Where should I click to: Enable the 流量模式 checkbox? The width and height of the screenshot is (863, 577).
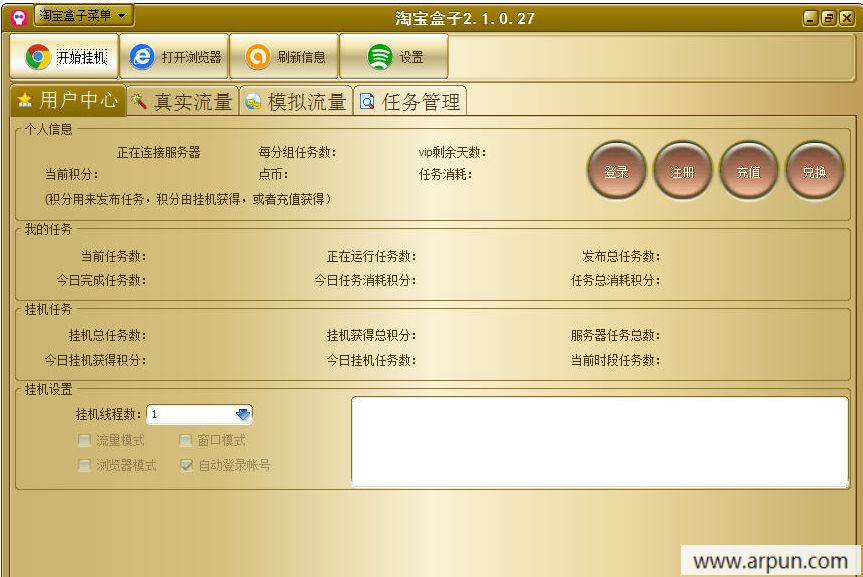pos(84,440)
